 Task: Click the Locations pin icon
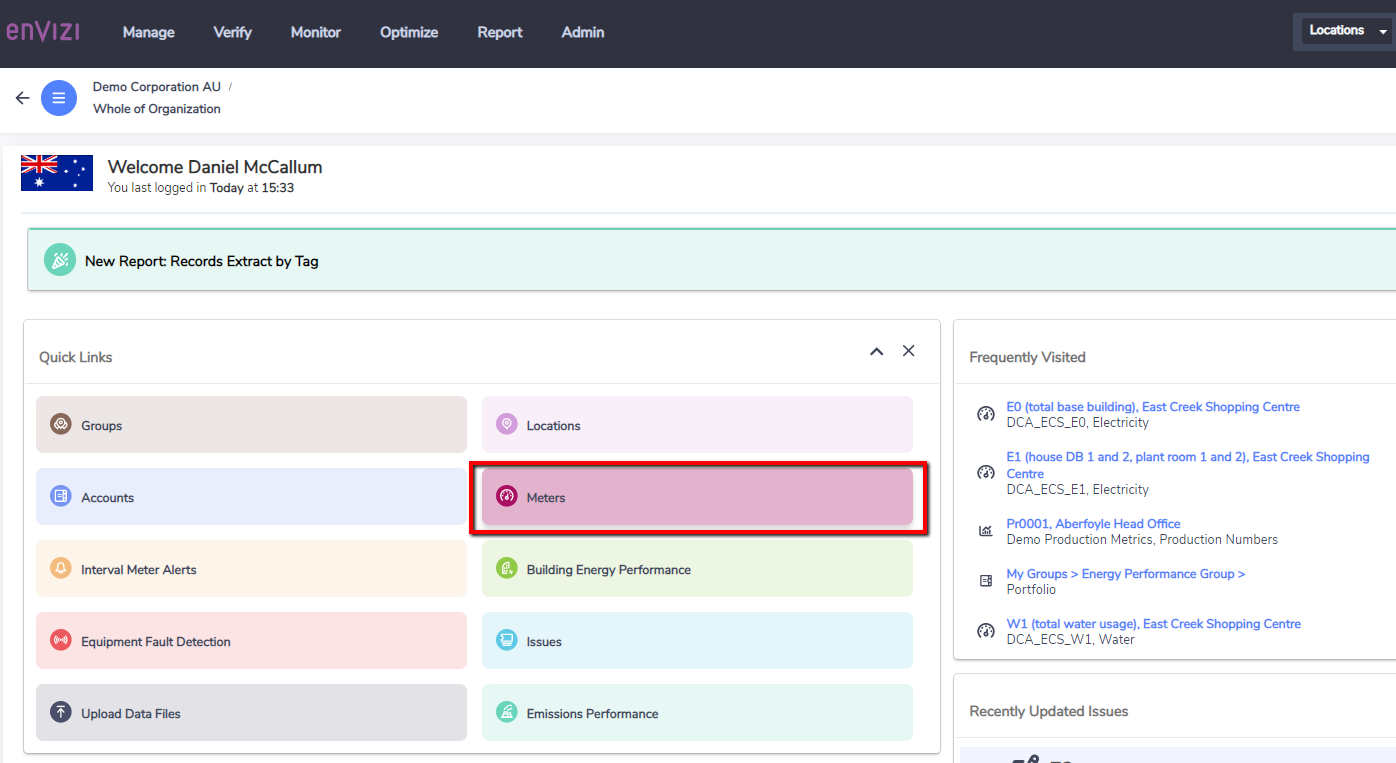(x=507, y=425)
